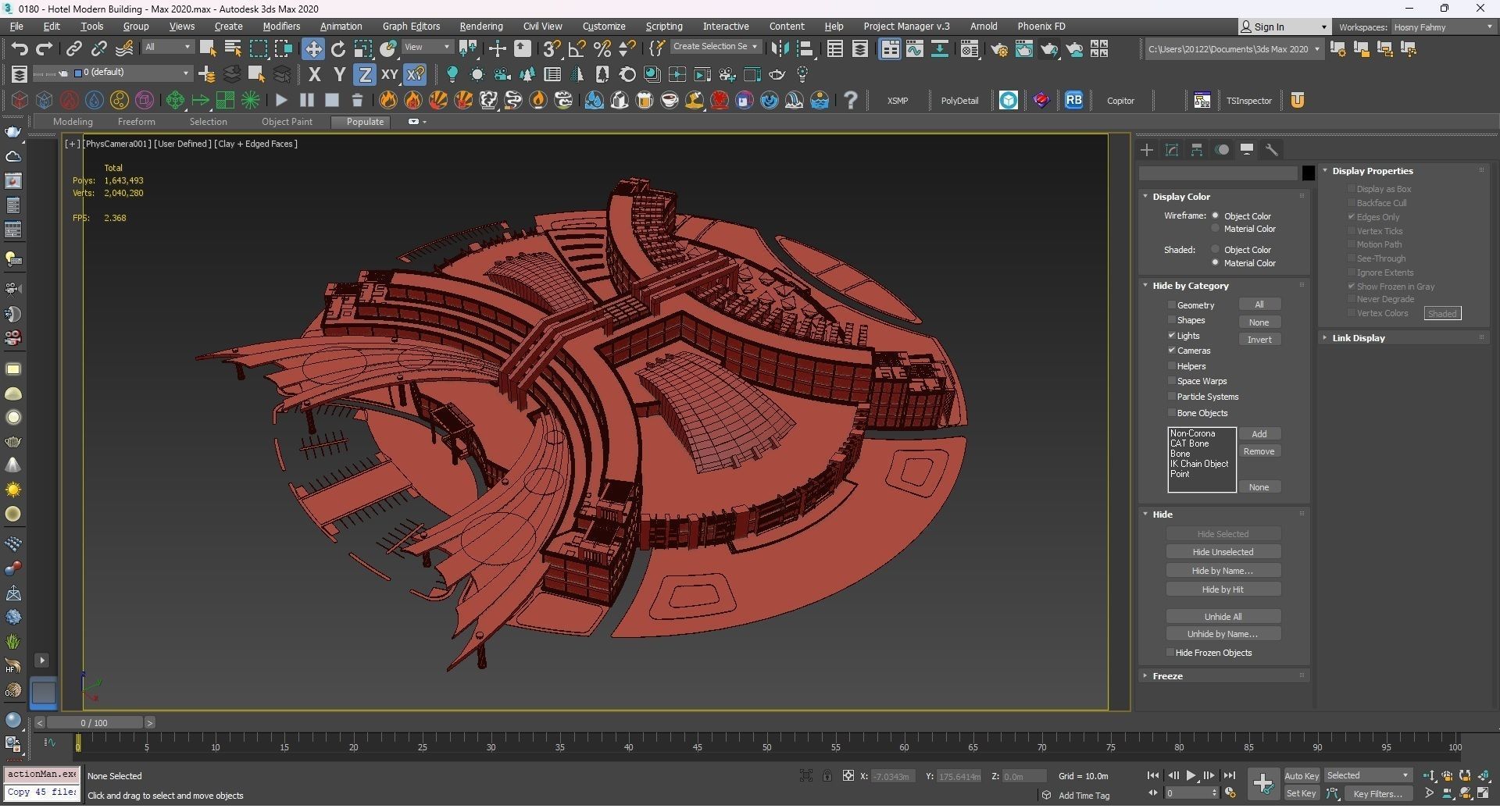The height and width of the screenshot is (812, 1500).
Task: Click frame 50 on the timeline track bar
Action: click(x=767, y=747)
